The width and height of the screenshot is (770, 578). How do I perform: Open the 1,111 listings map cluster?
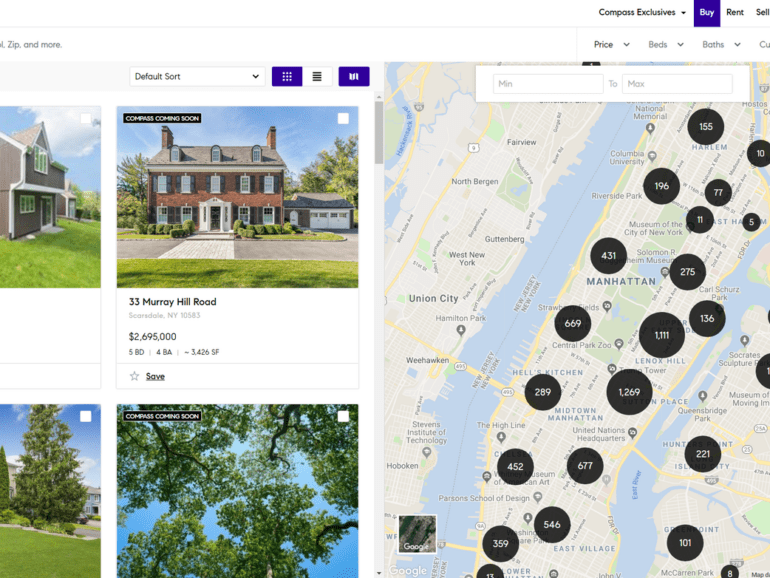(661, 335)
